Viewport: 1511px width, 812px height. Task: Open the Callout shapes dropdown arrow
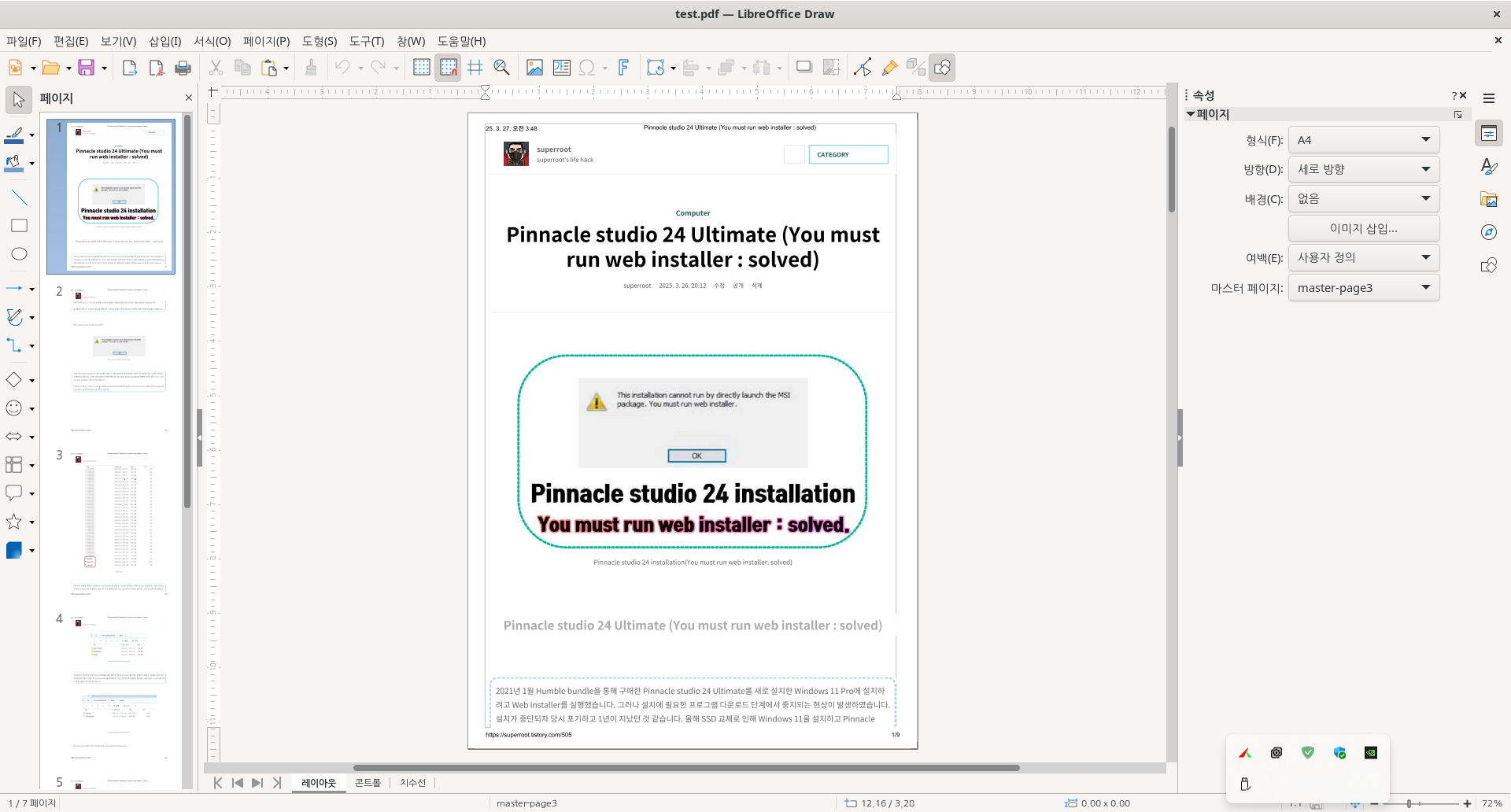pyautogui.click(x=32, y=494)
